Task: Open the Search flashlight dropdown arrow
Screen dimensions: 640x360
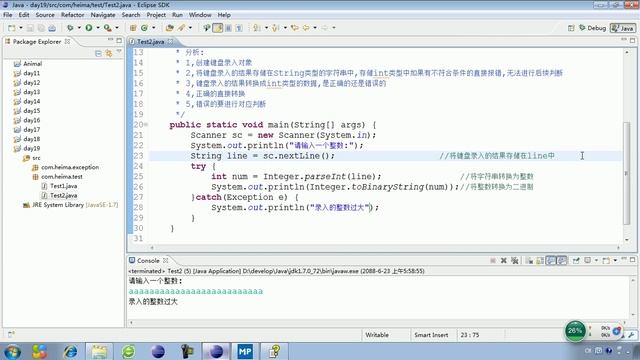Action: (190, 28)
